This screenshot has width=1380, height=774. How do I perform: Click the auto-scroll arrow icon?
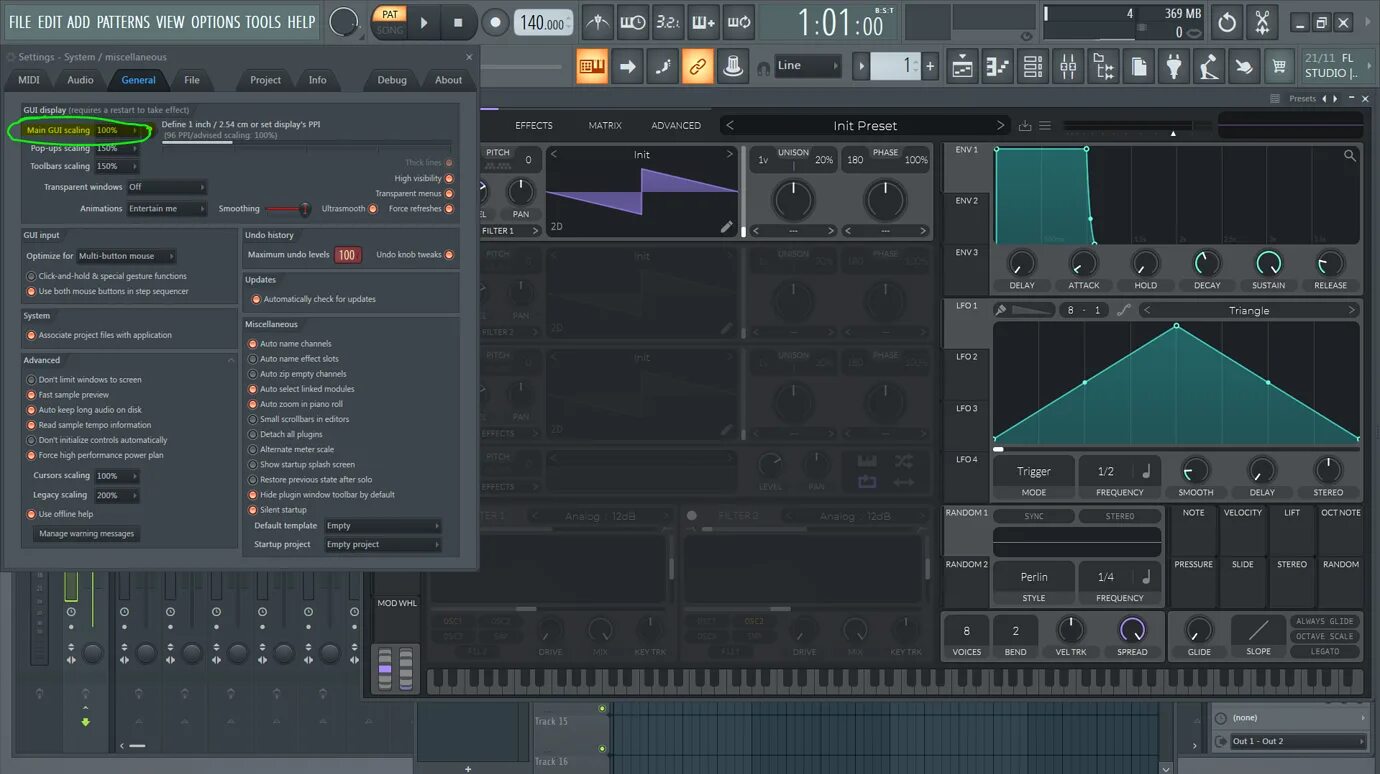(x=627, y=66)
